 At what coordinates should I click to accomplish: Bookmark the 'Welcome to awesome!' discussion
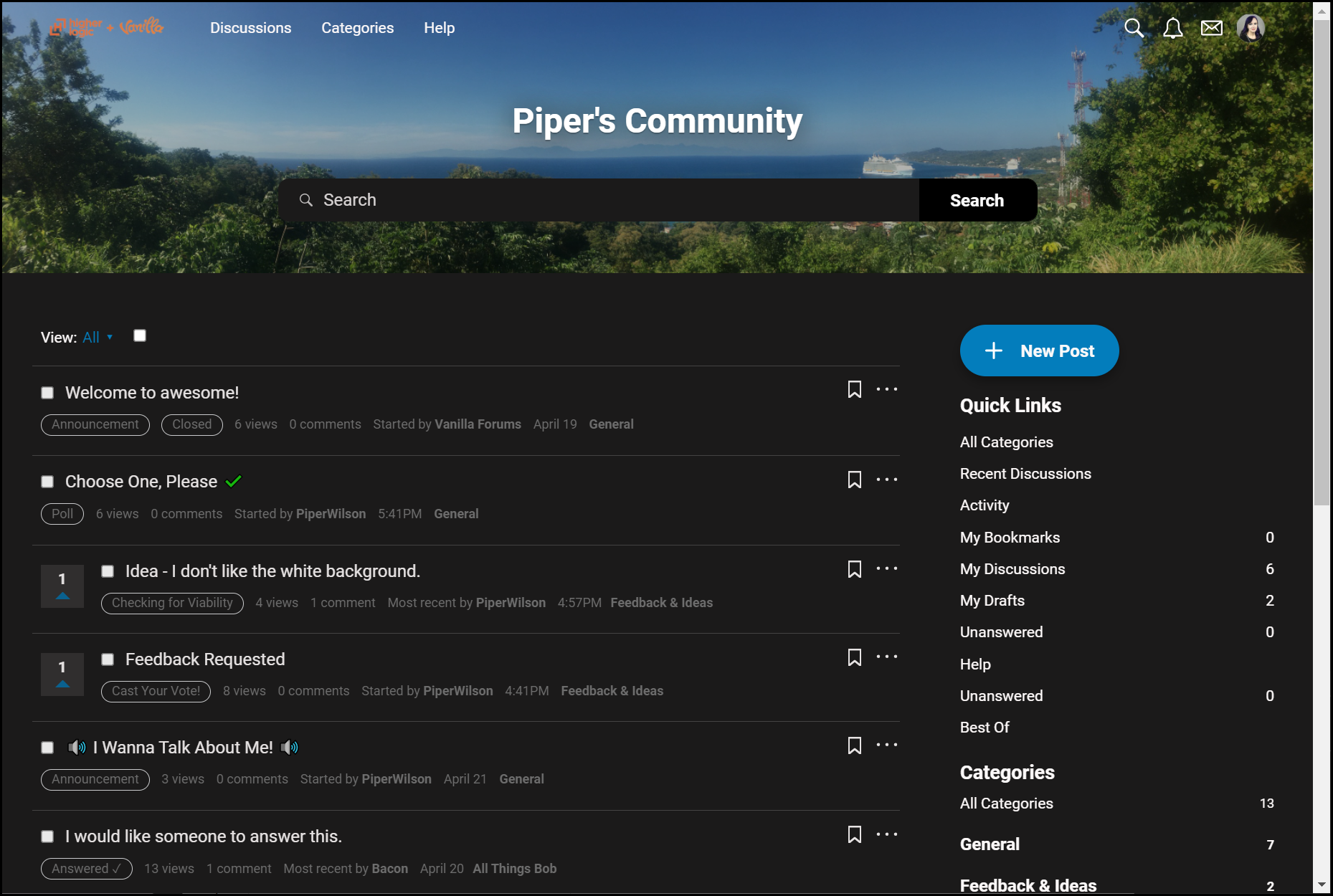(854, 389)
